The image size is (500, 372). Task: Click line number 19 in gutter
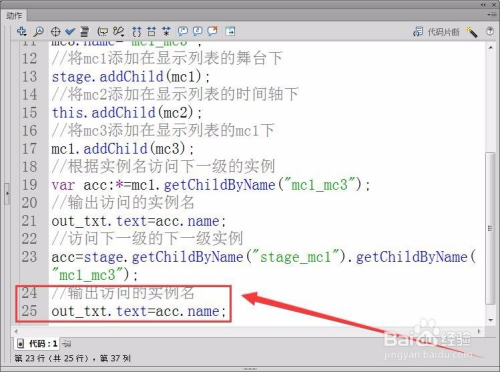pos(30,185)
